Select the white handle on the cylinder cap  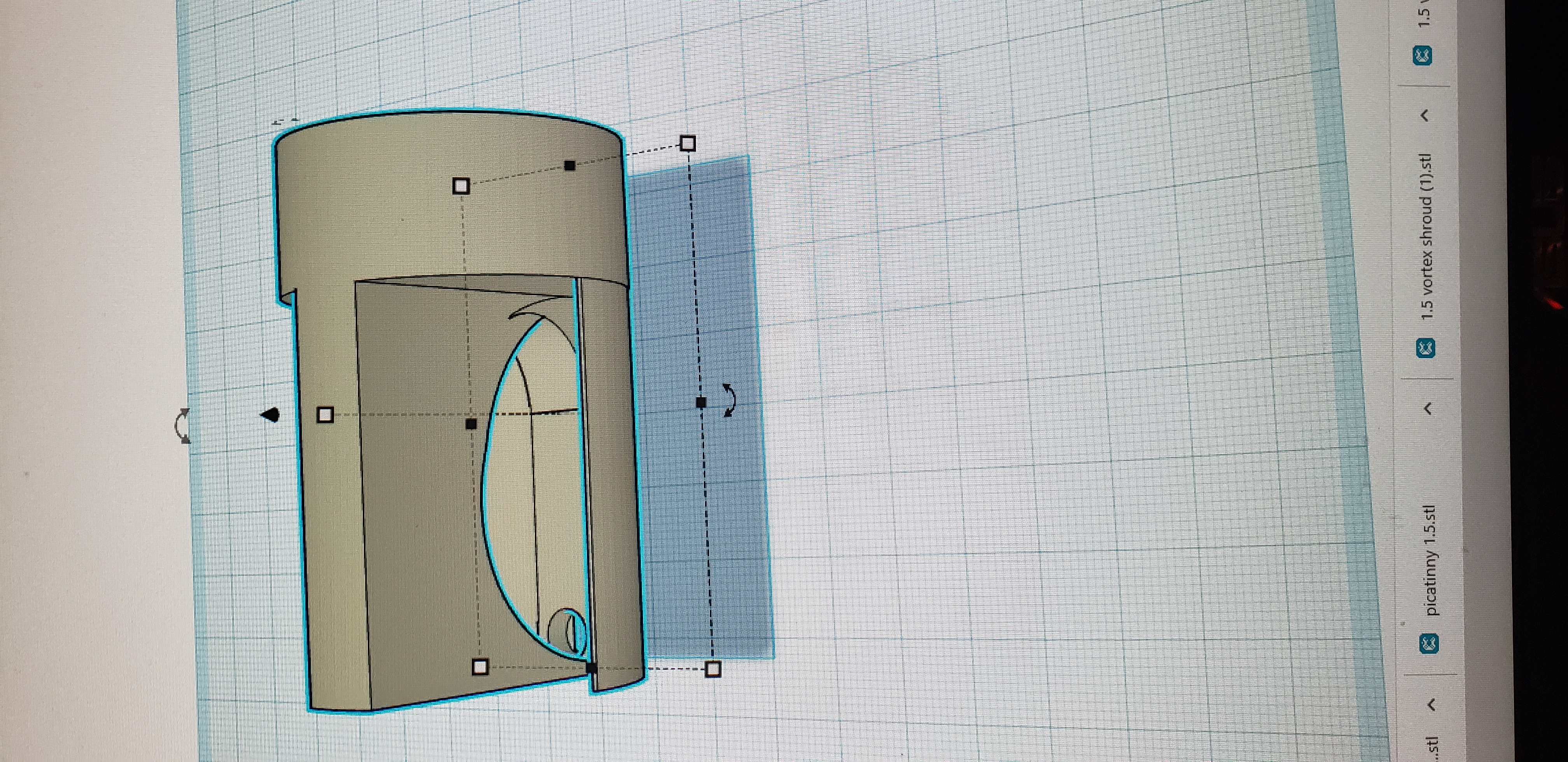tap(461, 185)
